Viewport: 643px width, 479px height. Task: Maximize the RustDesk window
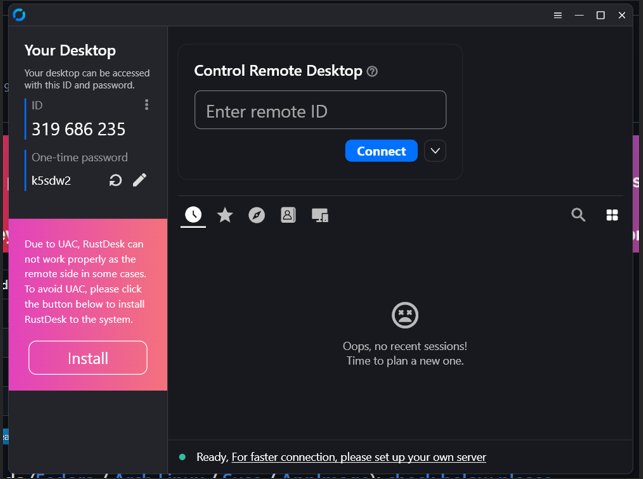(601, 15)
